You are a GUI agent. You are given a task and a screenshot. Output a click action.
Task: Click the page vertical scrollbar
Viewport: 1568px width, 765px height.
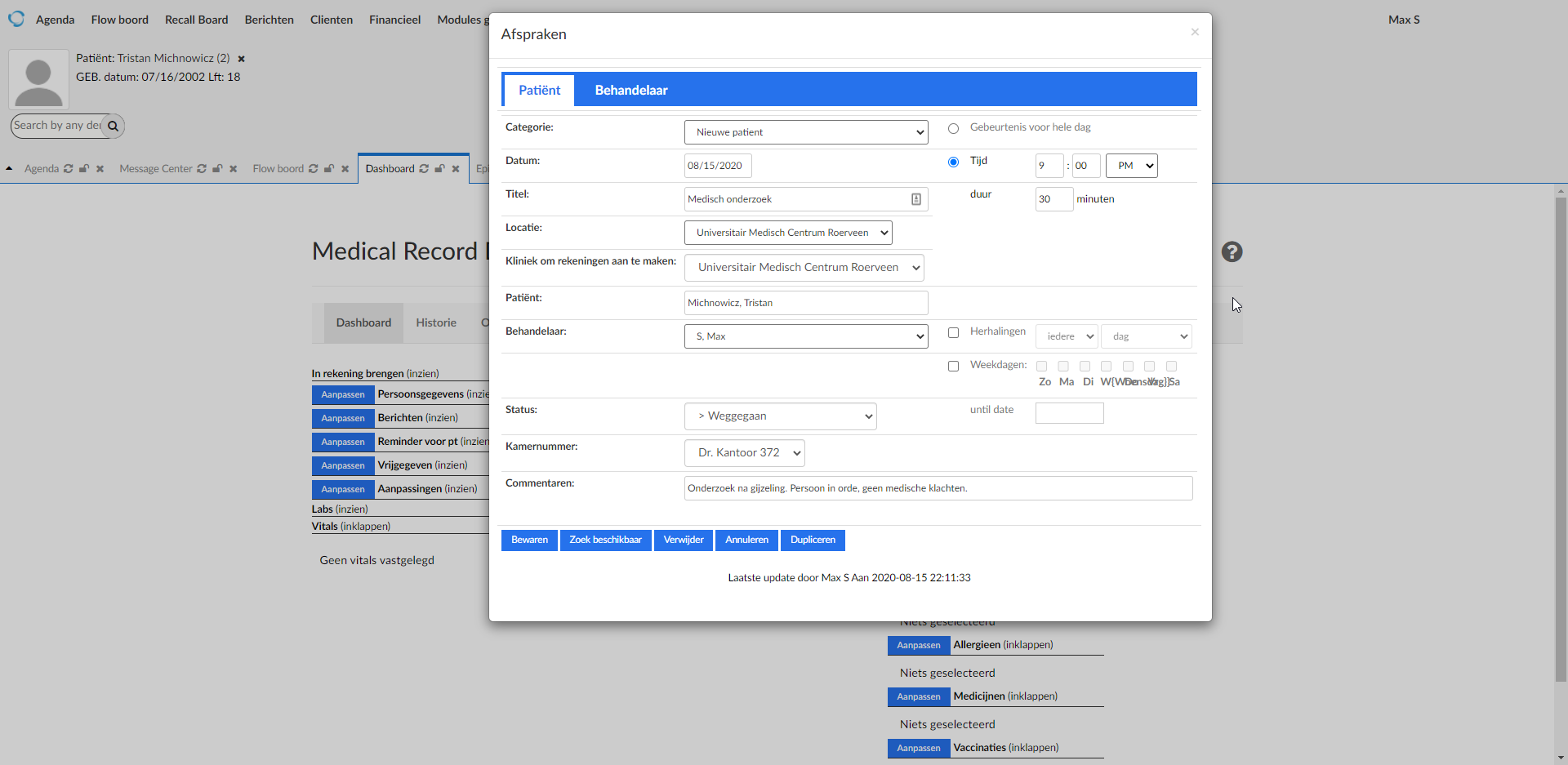point(1561,441)
